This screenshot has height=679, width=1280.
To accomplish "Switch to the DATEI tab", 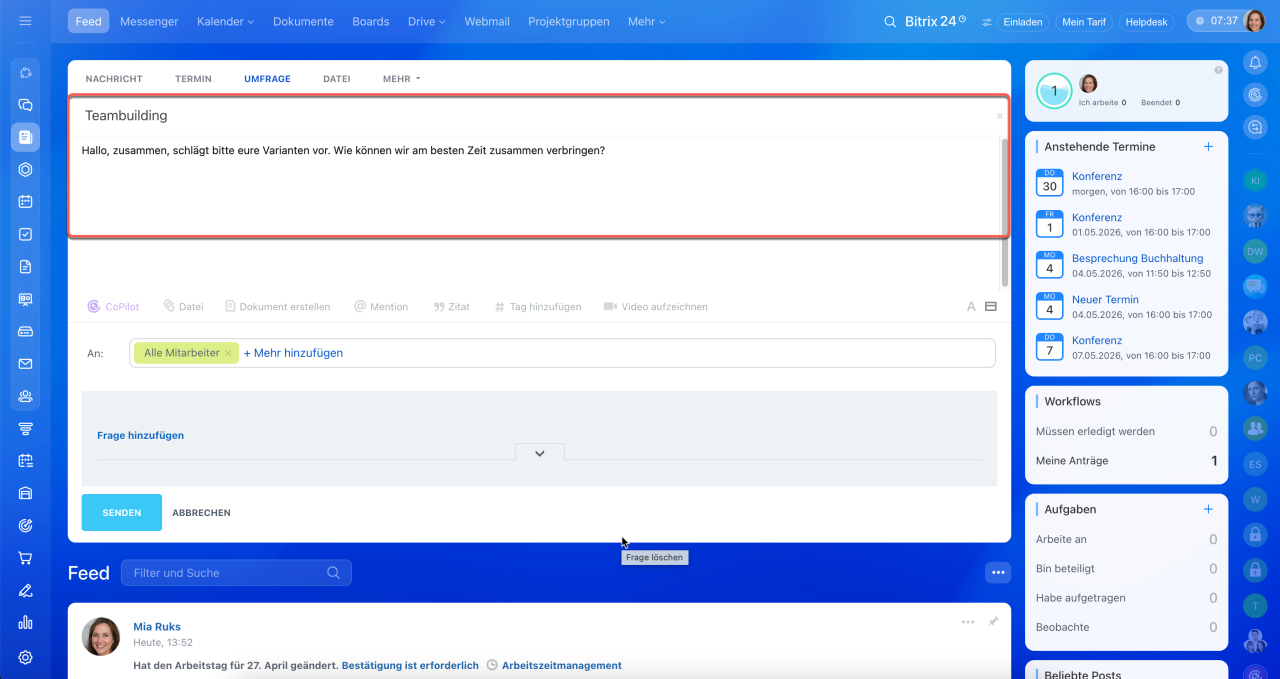I will 337,78.
